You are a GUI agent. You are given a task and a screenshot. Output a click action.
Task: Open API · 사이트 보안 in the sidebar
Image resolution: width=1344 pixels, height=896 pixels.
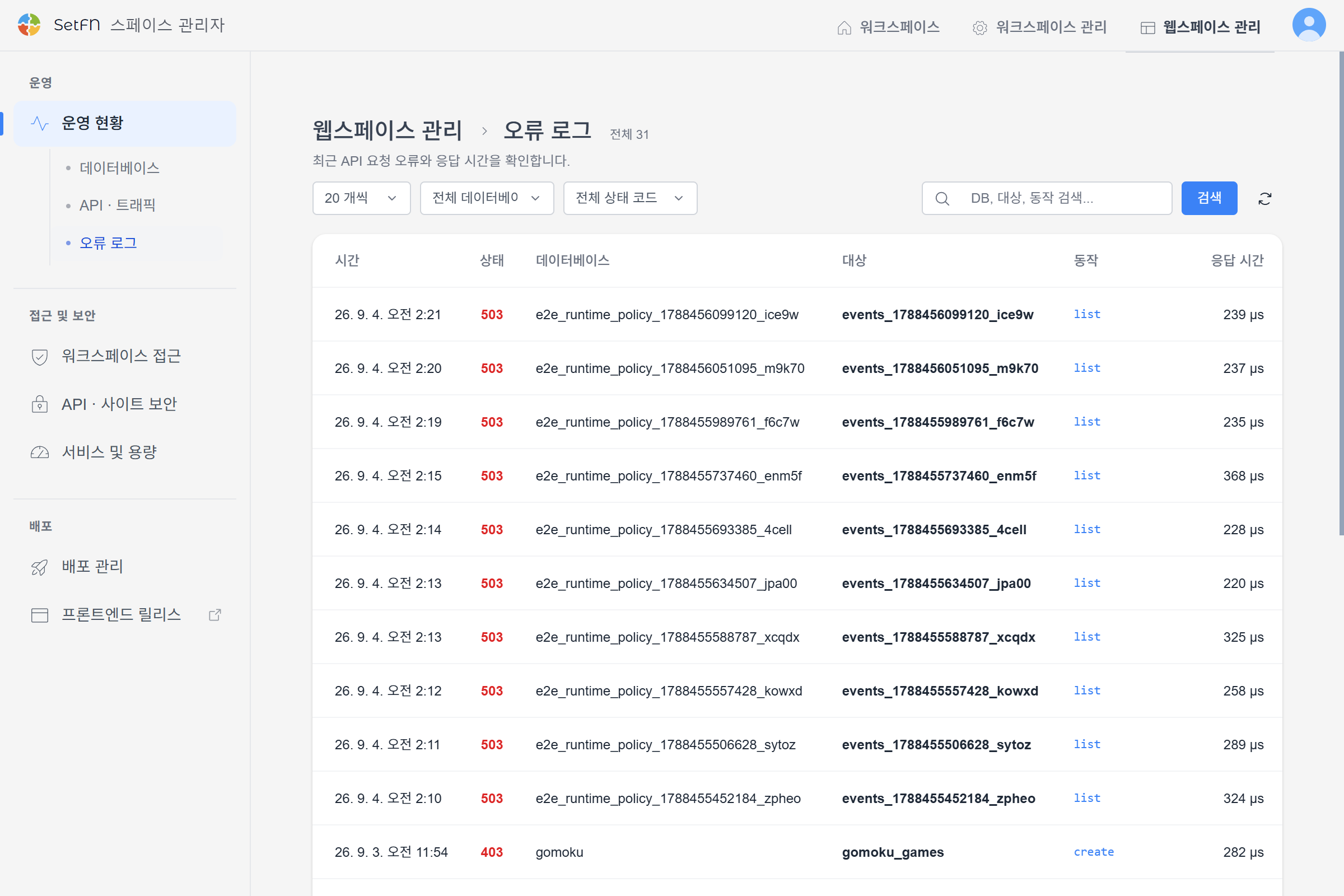pyautogui.click(x=124, y=404)
